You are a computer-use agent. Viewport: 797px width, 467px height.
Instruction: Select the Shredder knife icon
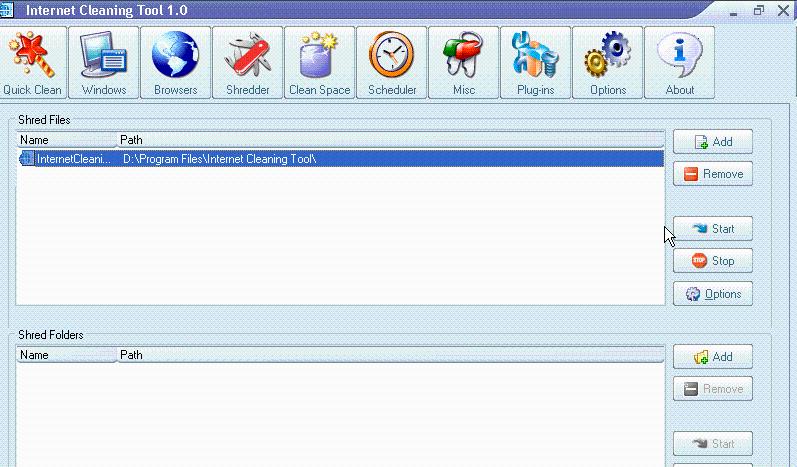(x=248, y=55)
